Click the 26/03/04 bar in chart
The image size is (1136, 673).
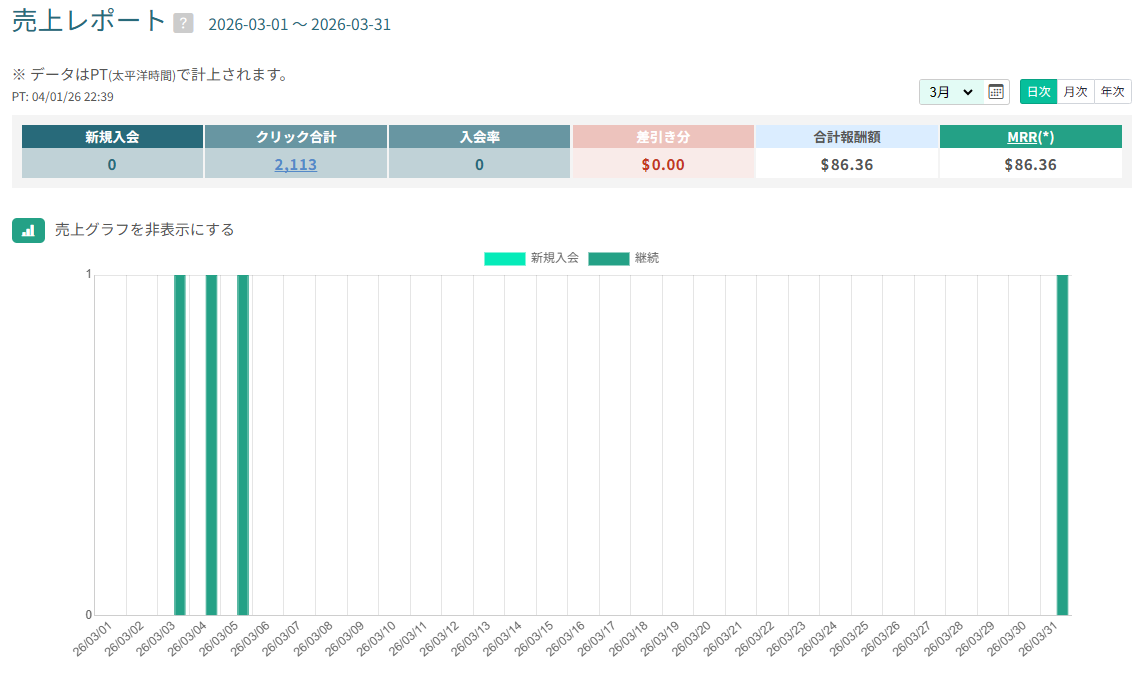coord(211,445)
